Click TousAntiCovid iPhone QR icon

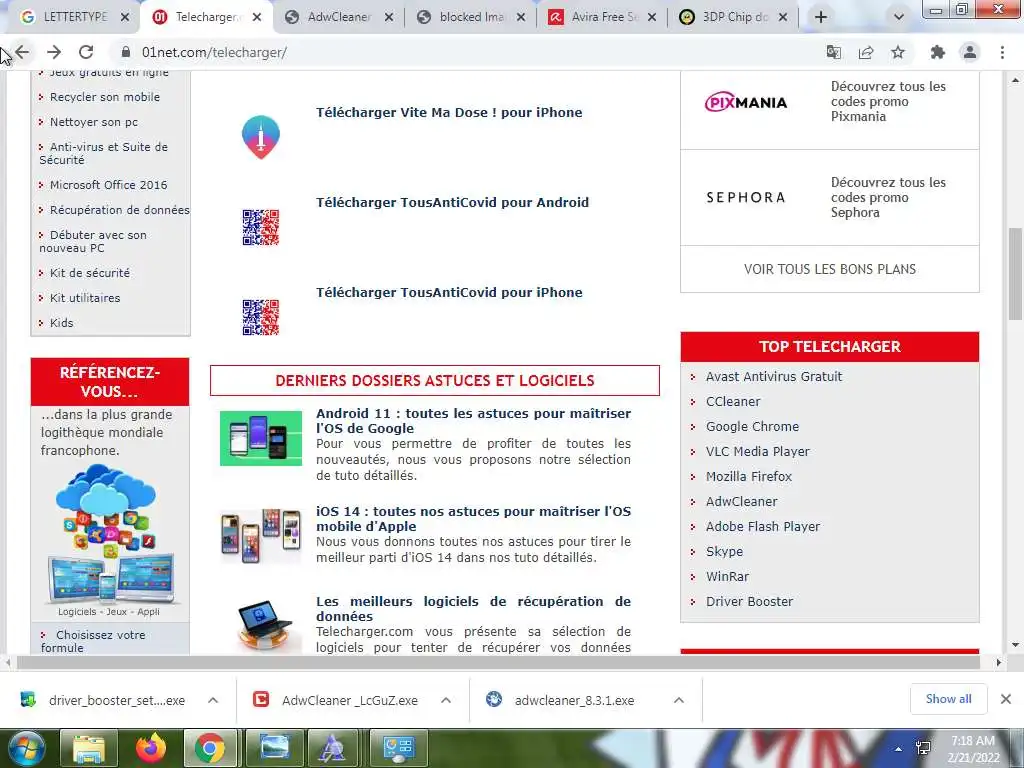[x=261, y=317]
